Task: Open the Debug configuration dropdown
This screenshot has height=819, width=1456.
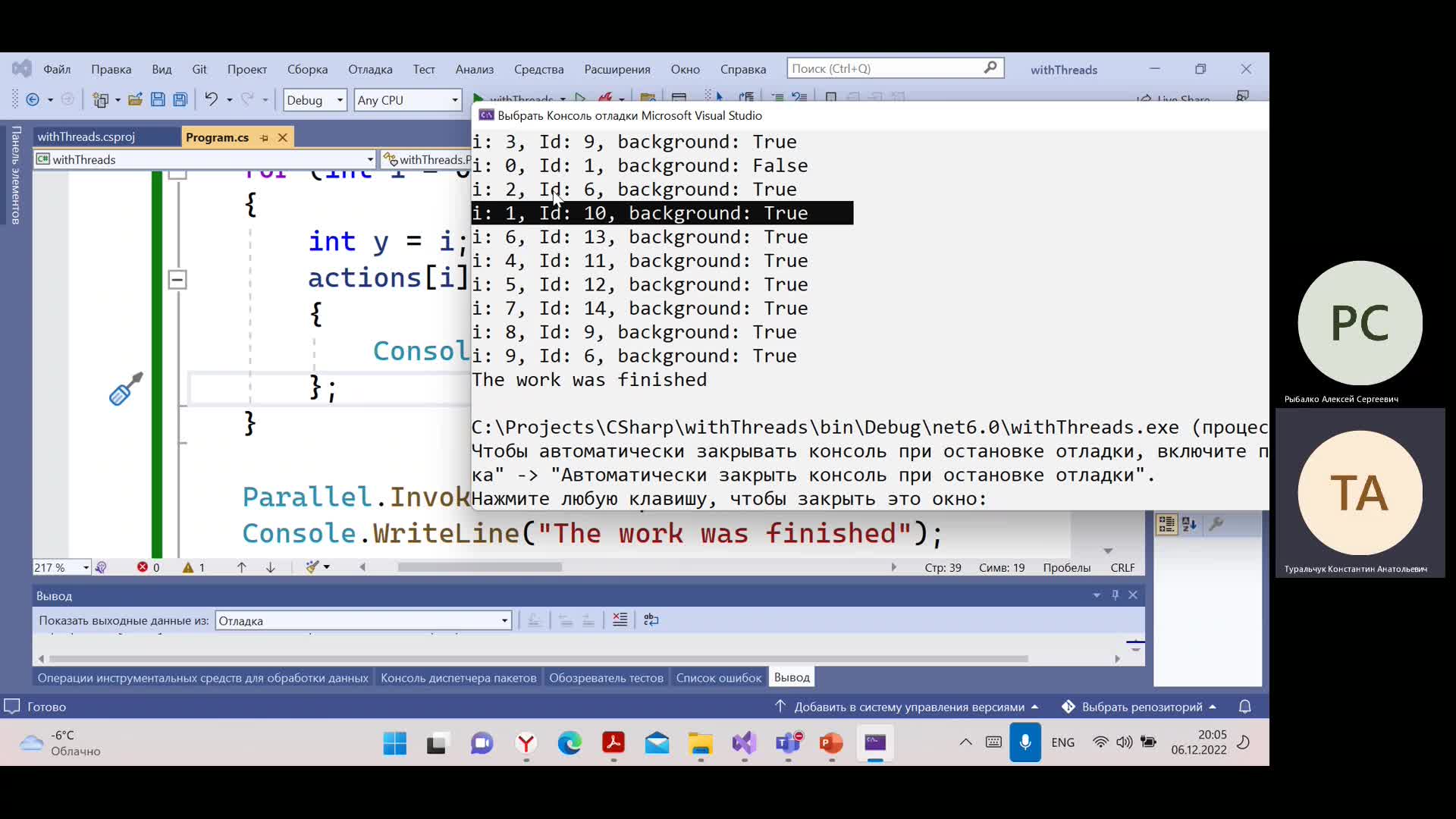Action: 315,100
